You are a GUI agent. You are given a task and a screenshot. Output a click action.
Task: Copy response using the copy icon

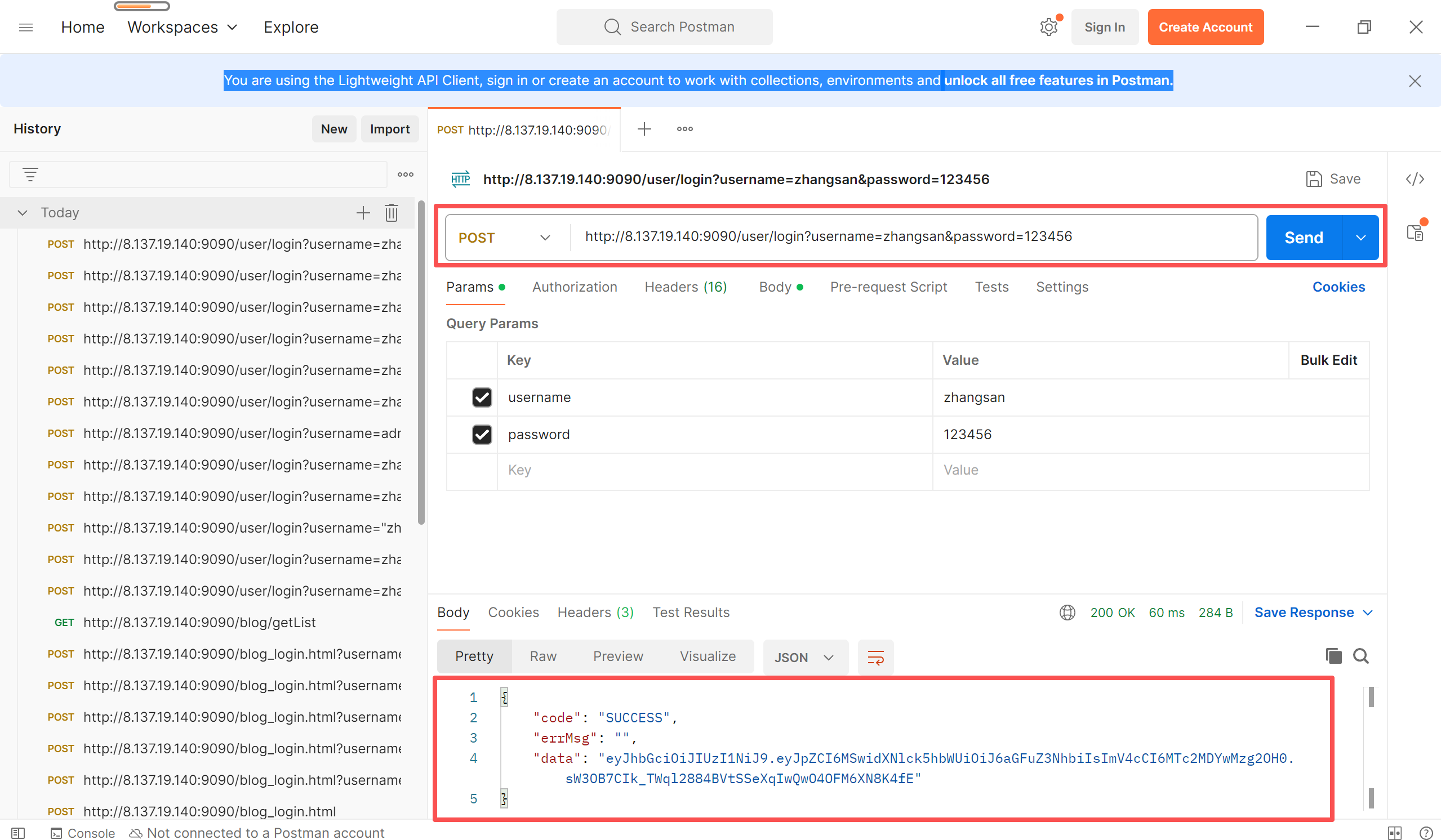[1333, 656]
